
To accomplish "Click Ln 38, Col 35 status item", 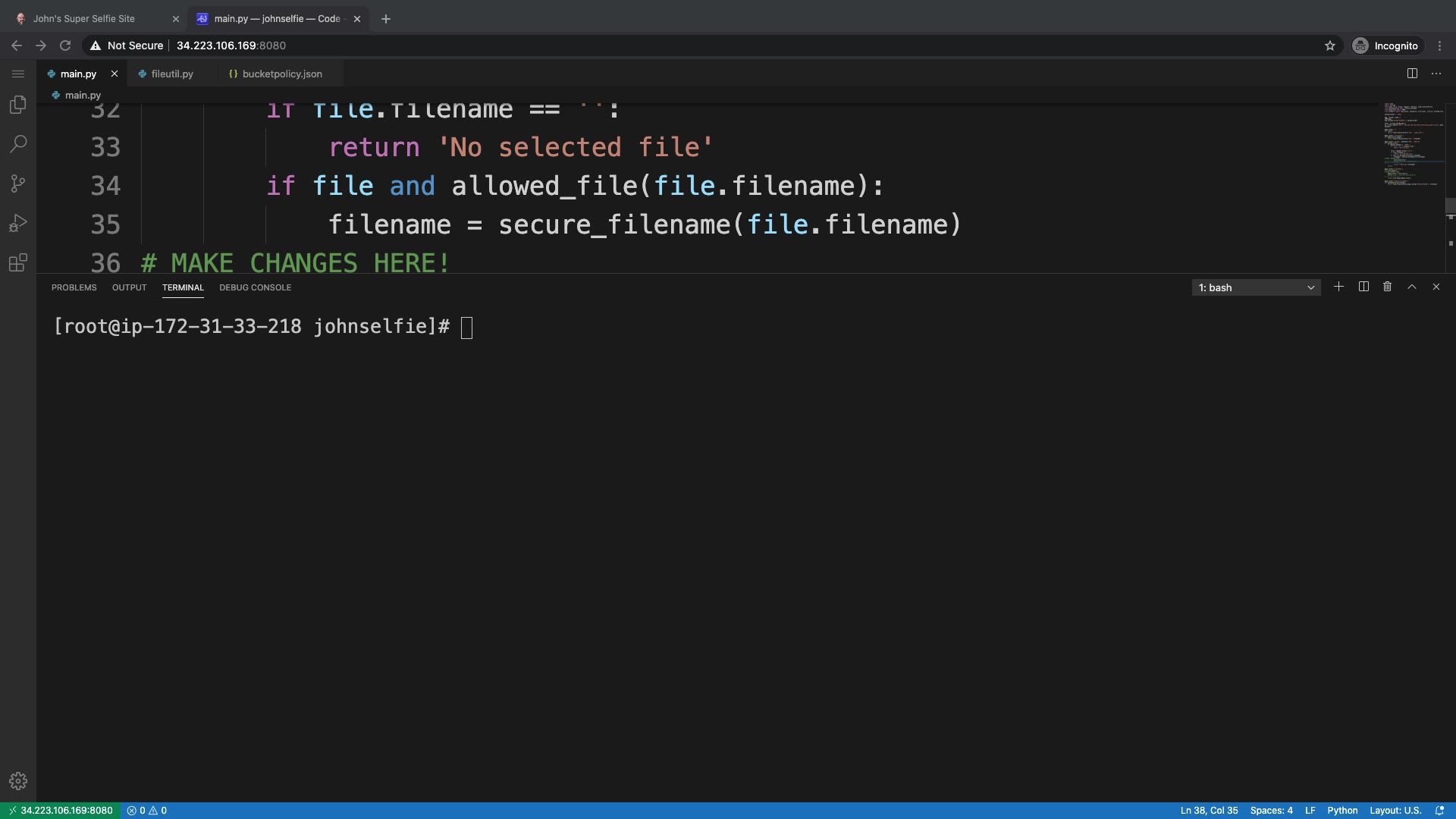I will (1209, 810).
